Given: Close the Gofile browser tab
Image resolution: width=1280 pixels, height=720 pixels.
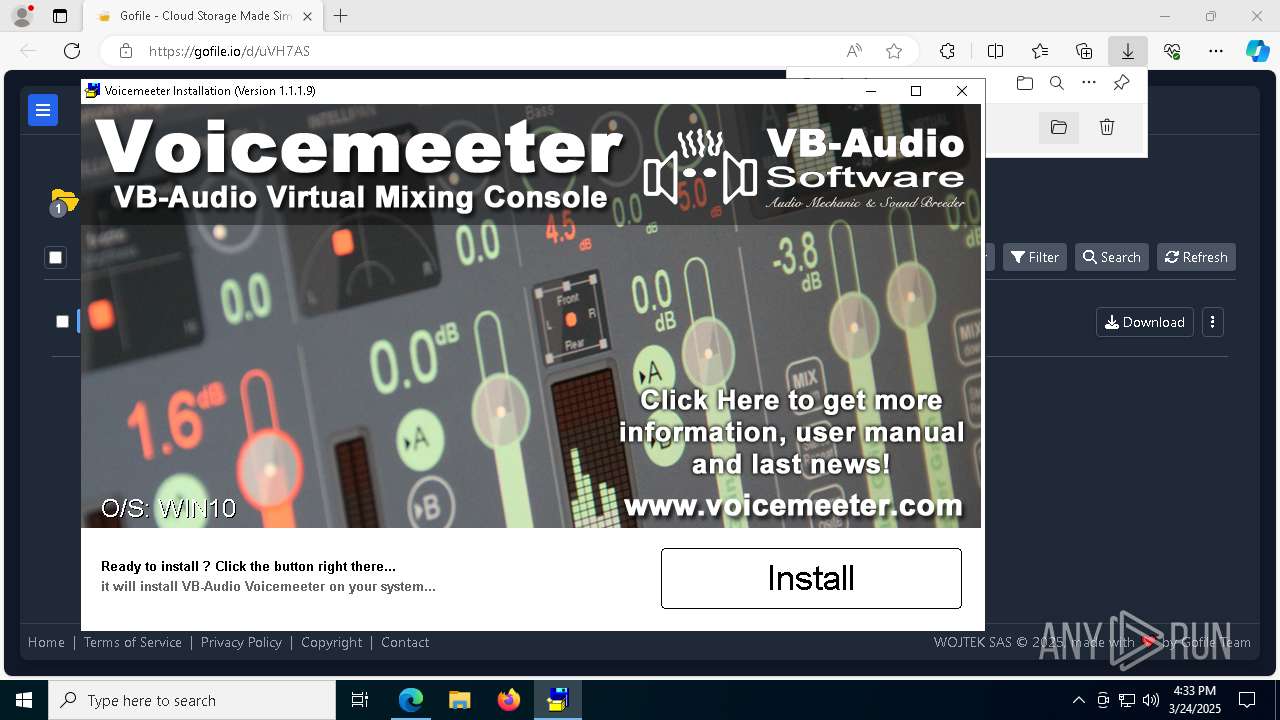Looking at the screenshot, I should tap(308, 16).
